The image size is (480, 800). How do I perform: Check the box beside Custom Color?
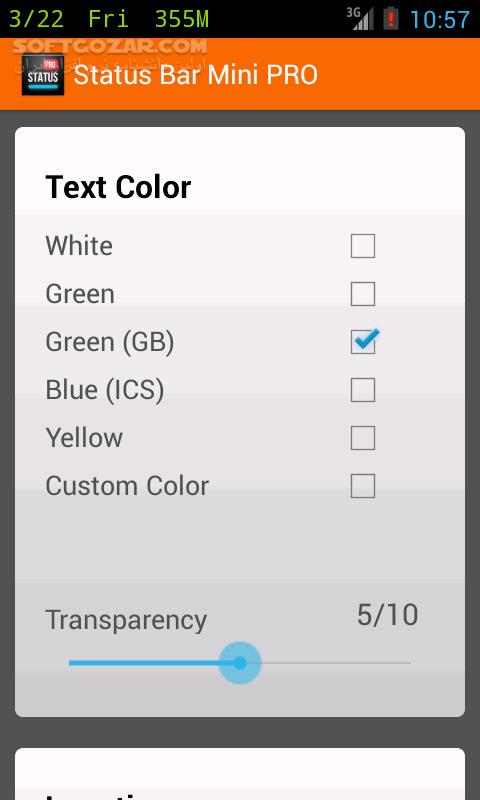tap(363, 486)
